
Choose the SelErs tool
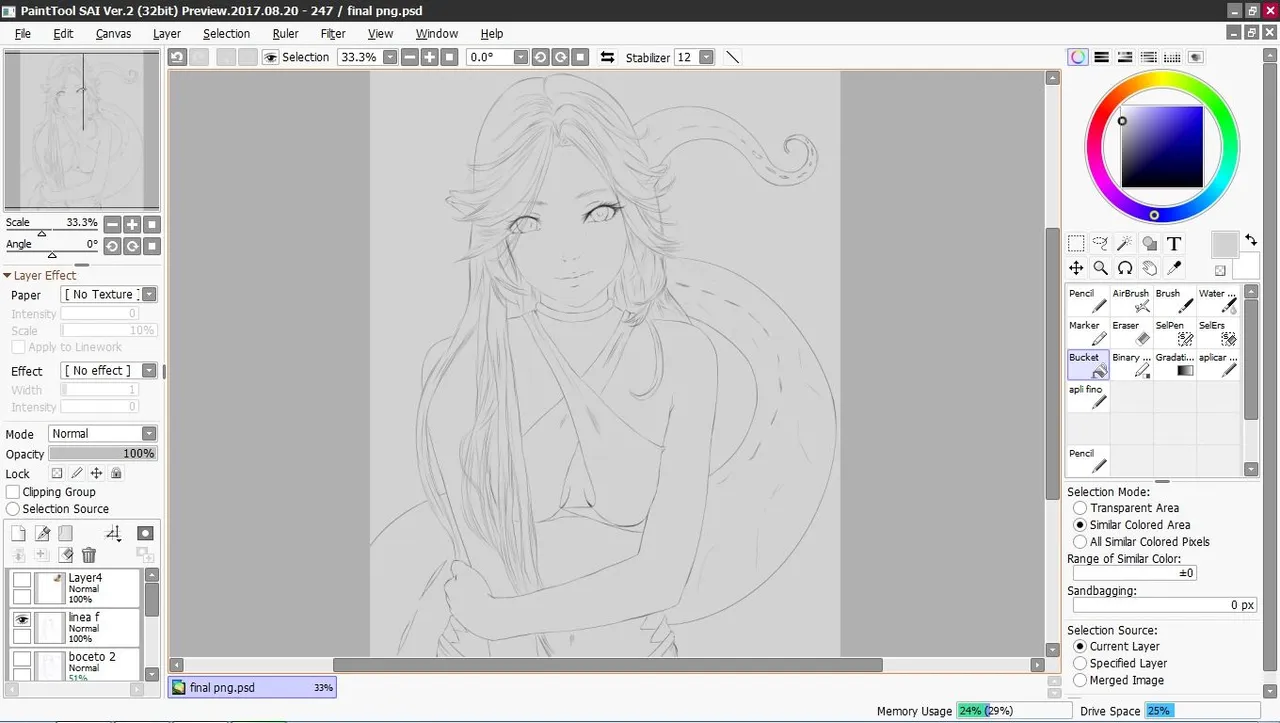point(1218,333)
